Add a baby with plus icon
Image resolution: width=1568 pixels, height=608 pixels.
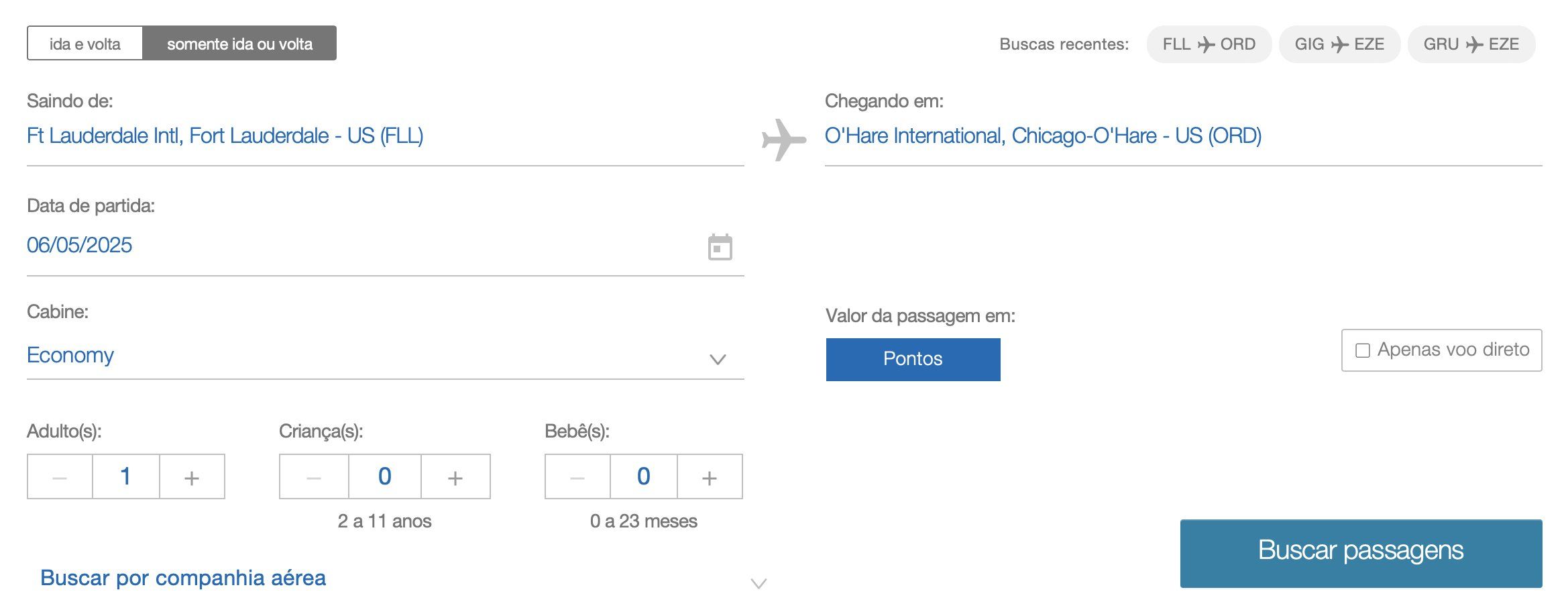coord(710,477)
